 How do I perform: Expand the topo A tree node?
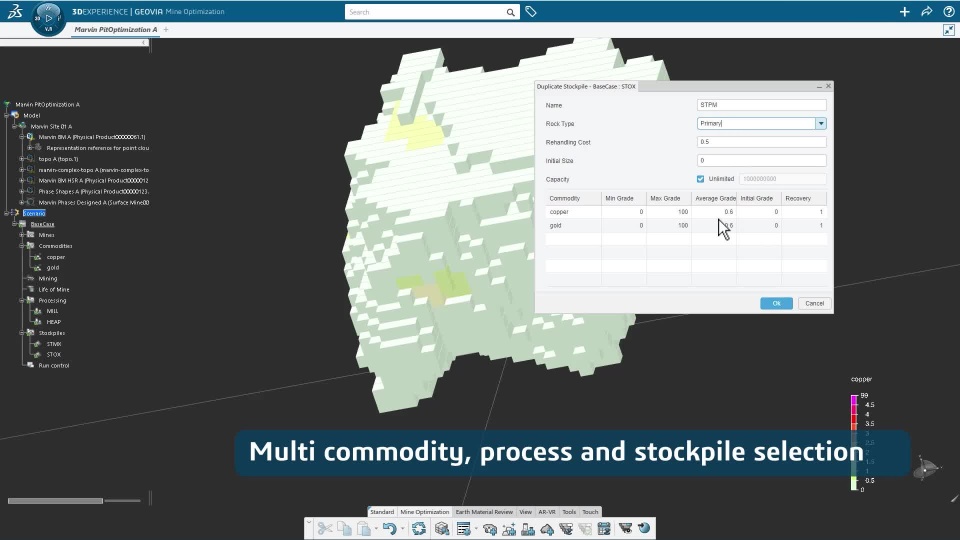tap(22, 159)
